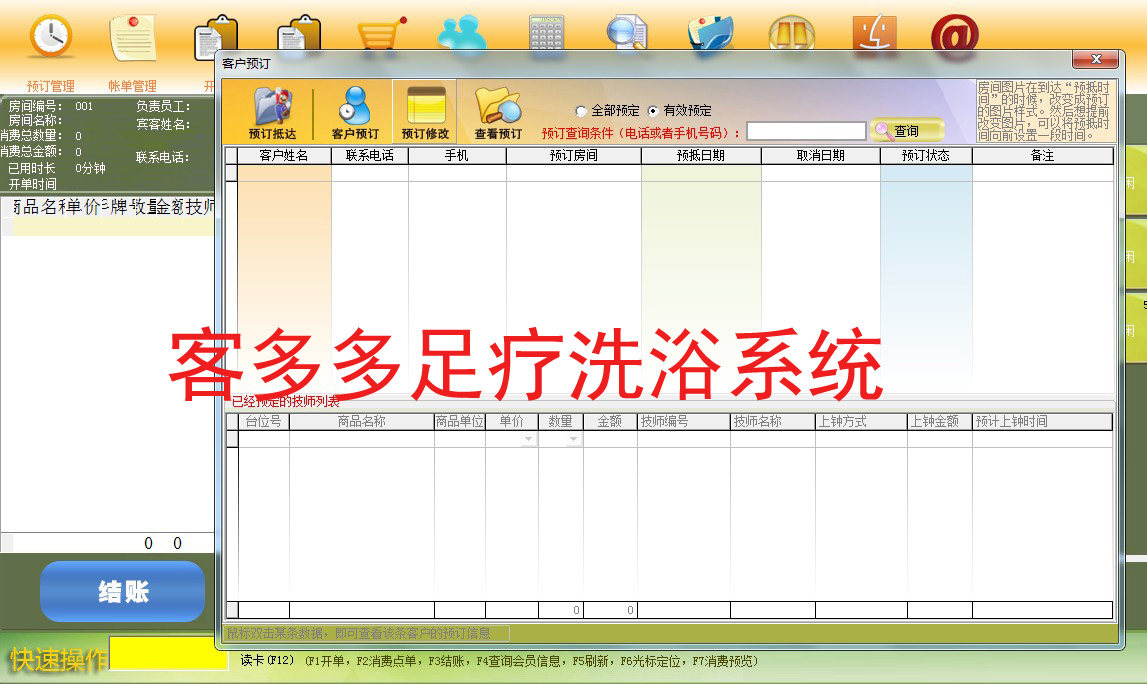Image resolution: width=1147 pixels, height=684 pixels.
Task: Click the 预订状态 column header
Action: coord(926,156)
